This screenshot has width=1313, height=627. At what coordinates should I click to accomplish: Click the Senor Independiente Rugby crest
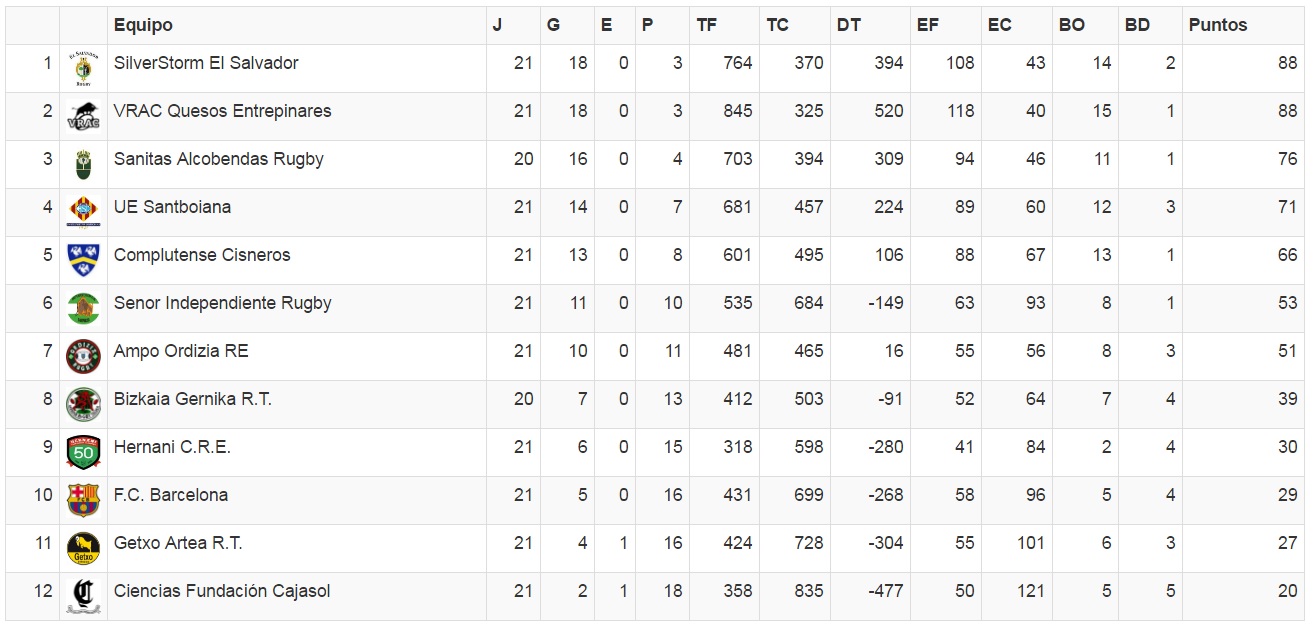click(83, 308)
